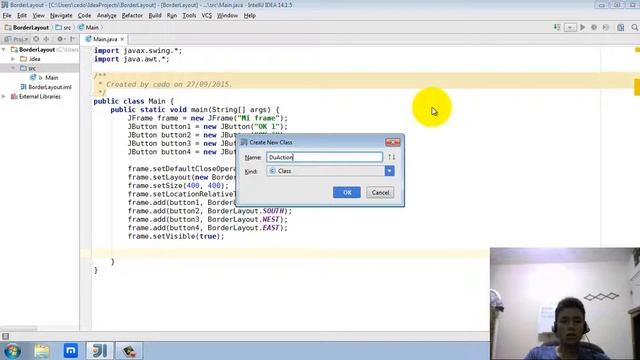Click the 'import java.awt.*;' line
Screen dimensions: 640x360
pyautogui.click(x=131, y=59)
